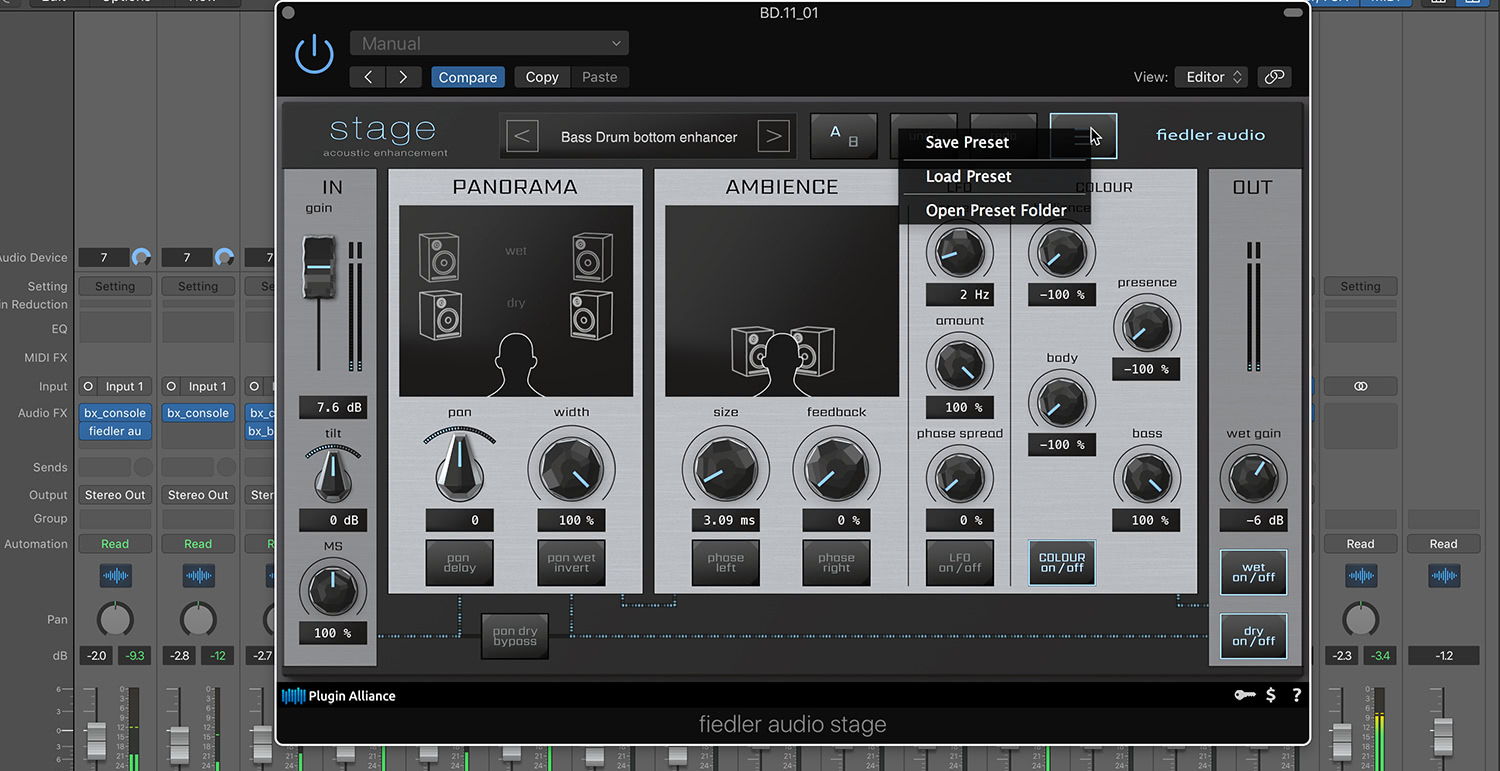Open fiedler au plugin slot on first channel
Screen dimensions: 1500x771
coord(115,431)
